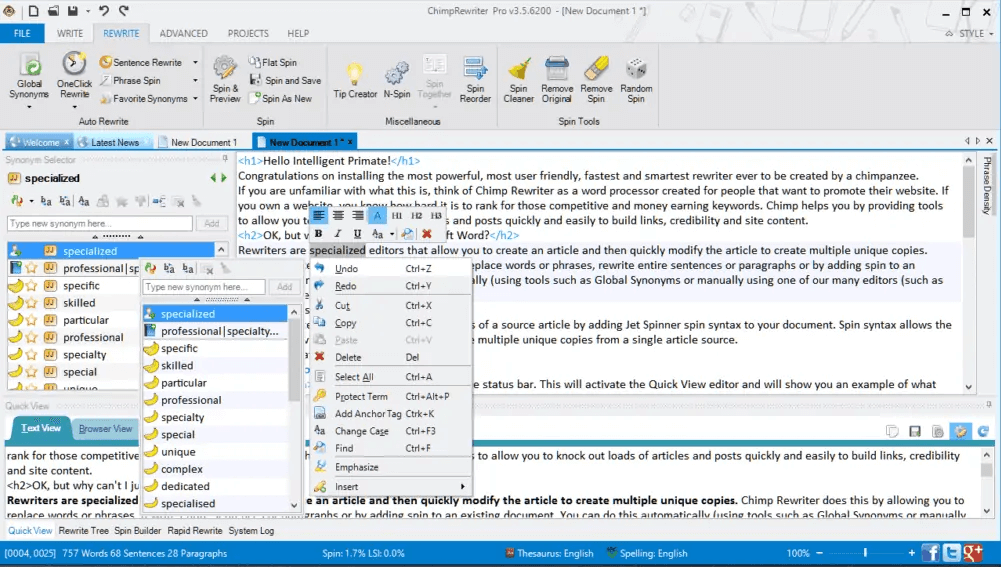Viewport: 1001px width, 567px height.
Task: Click the Facebook icon in status bar
Action: (929, 553)
